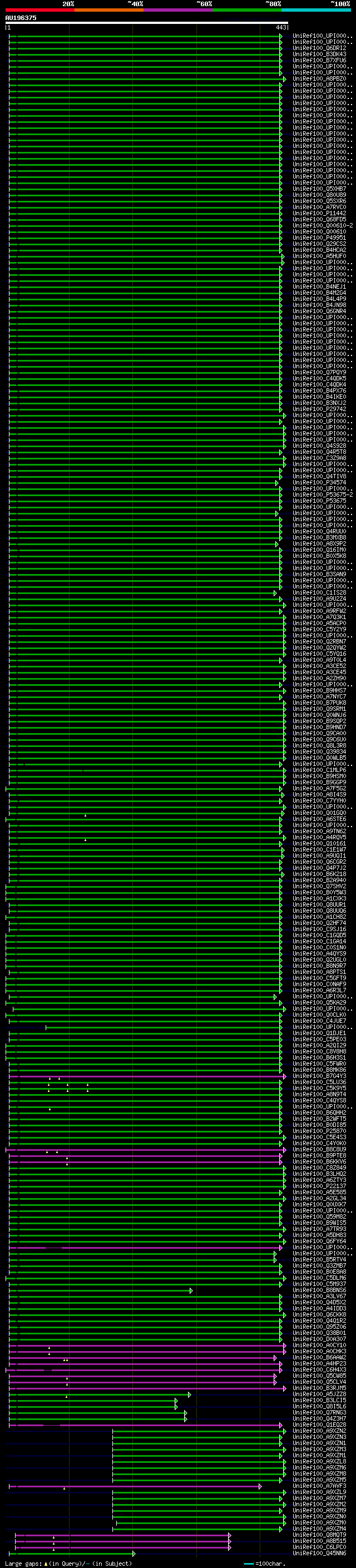Image resolution: width=356 pixels, height=1568 pixels.
Task: Select hit label UniRef100_C0NAF9
Action: [x=319, y=985]
